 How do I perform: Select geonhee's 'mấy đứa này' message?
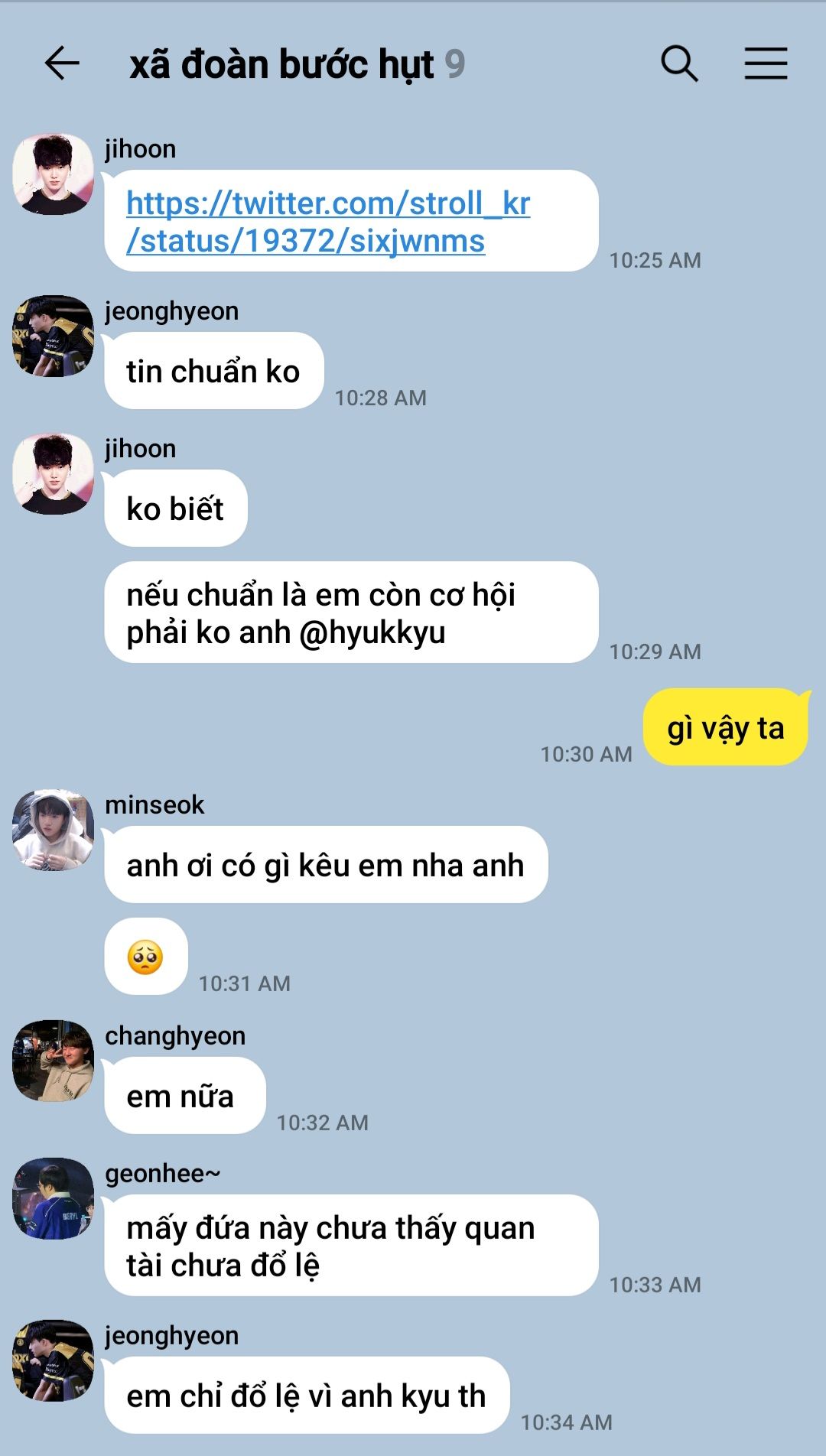[x=352, y=1246]
